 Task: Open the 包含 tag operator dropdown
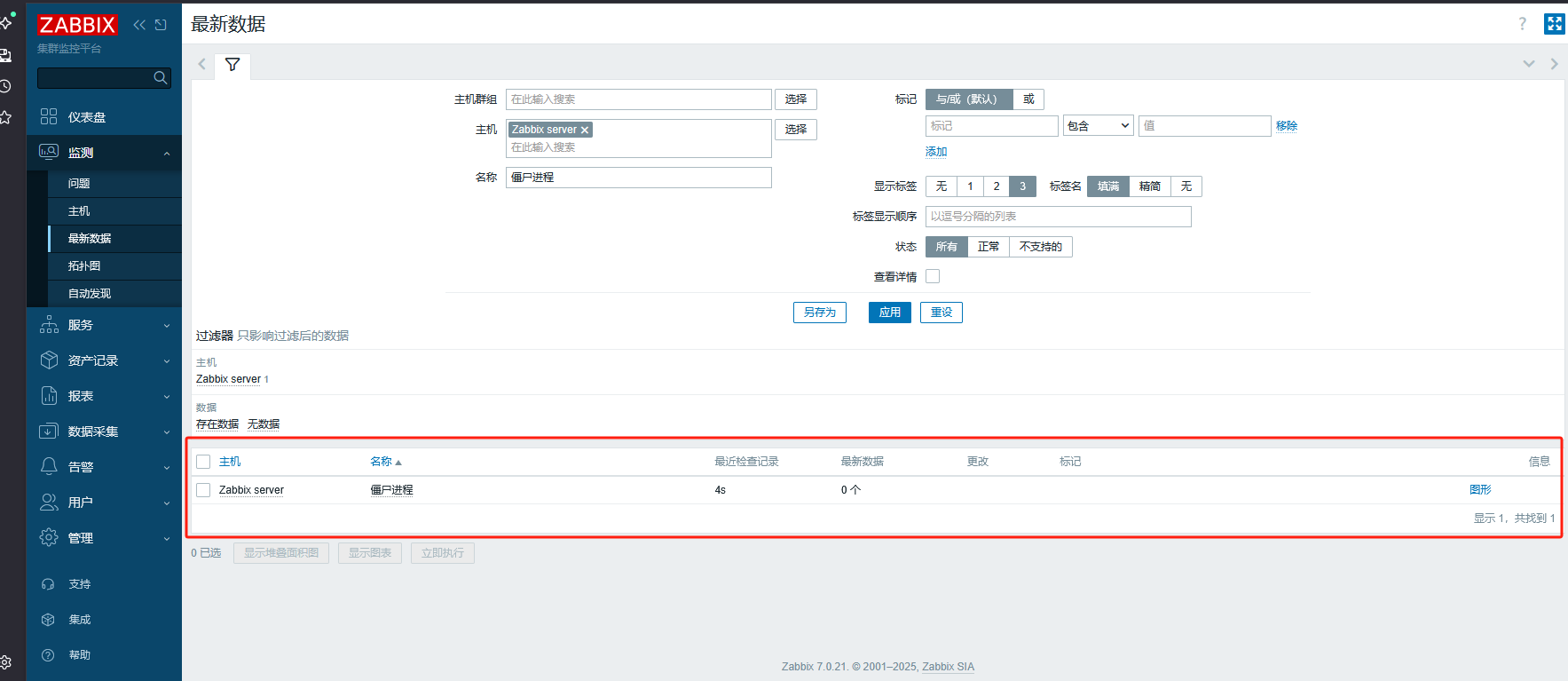[x=1099, y=126]
